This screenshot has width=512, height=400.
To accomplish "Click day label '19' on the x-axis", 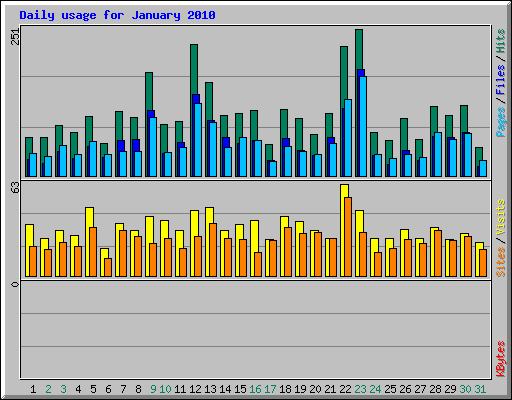I will (300, 389).
